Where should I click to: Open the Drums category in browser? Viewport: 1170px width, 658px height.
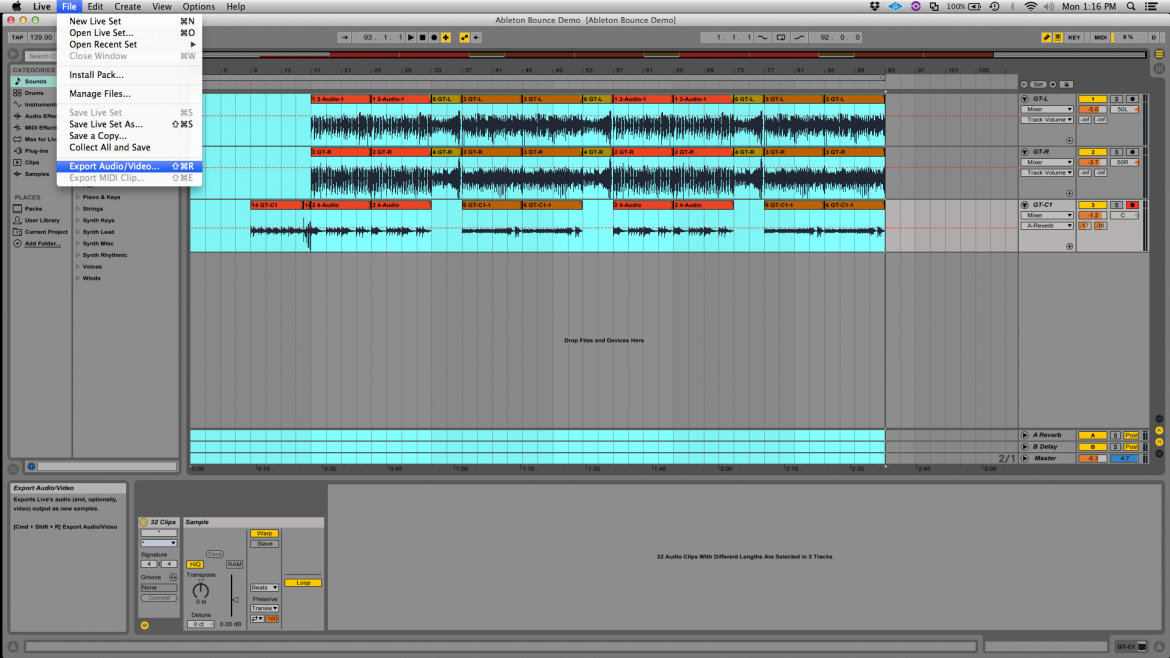click(x=34, y=93)
